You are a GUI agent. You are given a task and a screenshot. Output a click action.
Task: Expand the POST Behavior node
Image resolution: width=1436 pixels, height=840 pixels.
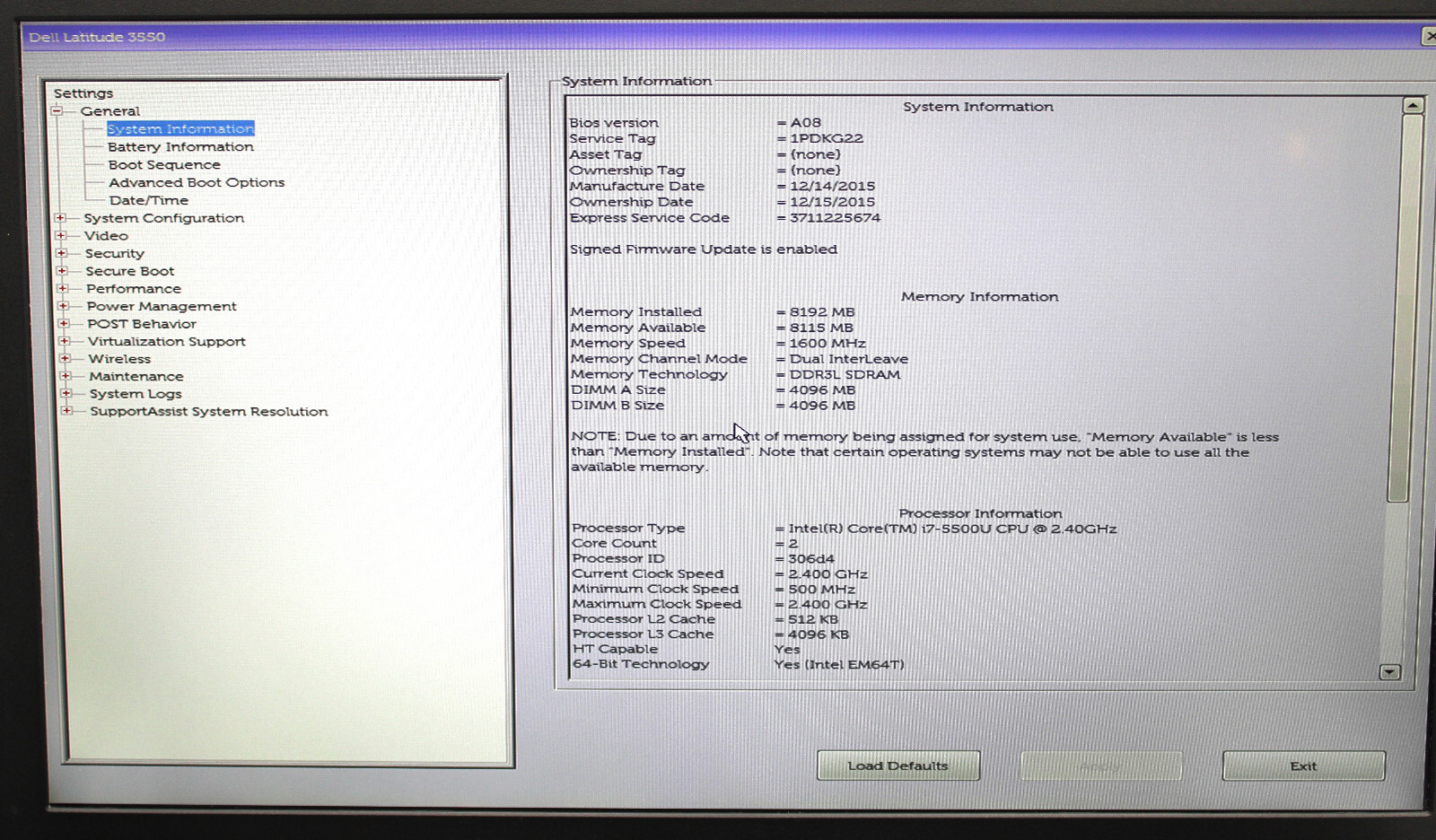click(x=64, y=324)
